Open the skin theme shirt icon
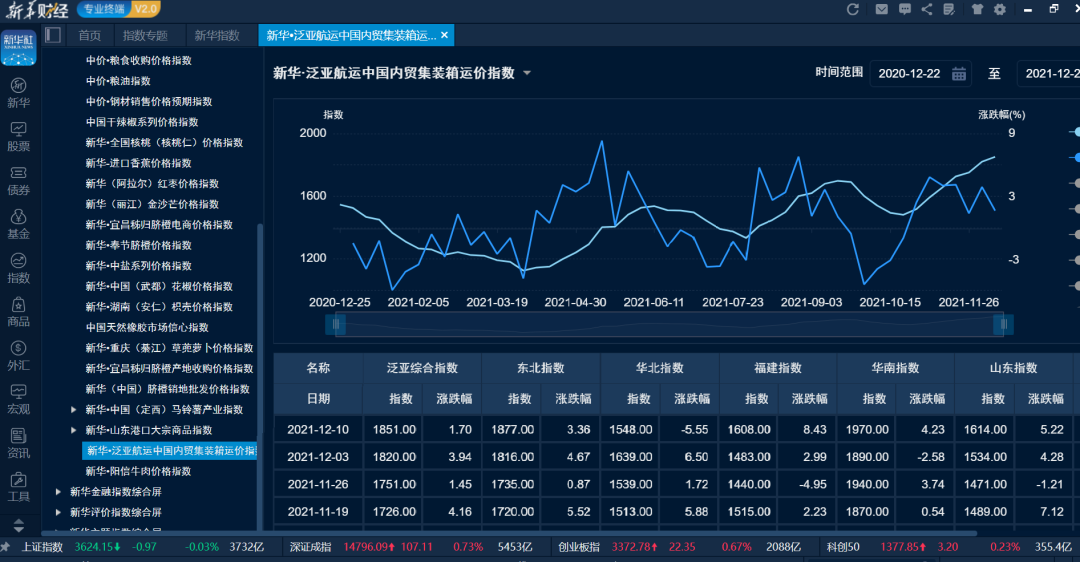The width and height of the screenshot is (1080, 562). (x=977, y=10)
